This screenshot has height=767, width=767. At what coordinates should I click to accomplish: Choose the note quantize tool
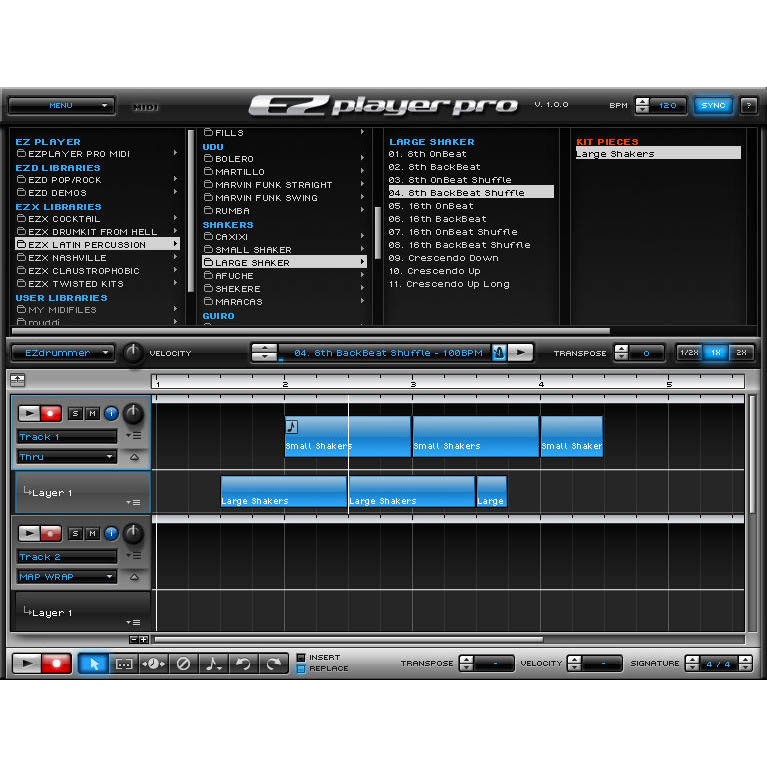[x=213, y=663]
